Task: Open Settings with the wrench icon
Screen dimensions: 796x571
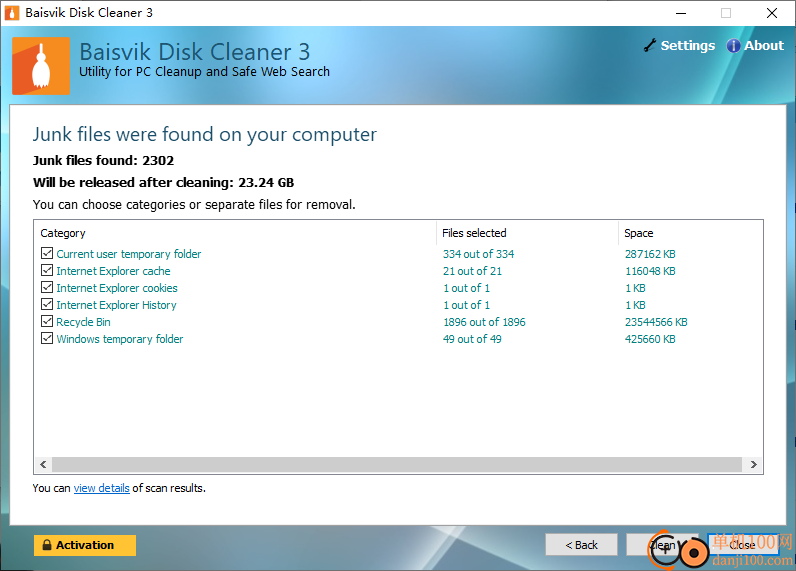Action: pyautogui.click(x=679, y=46)
